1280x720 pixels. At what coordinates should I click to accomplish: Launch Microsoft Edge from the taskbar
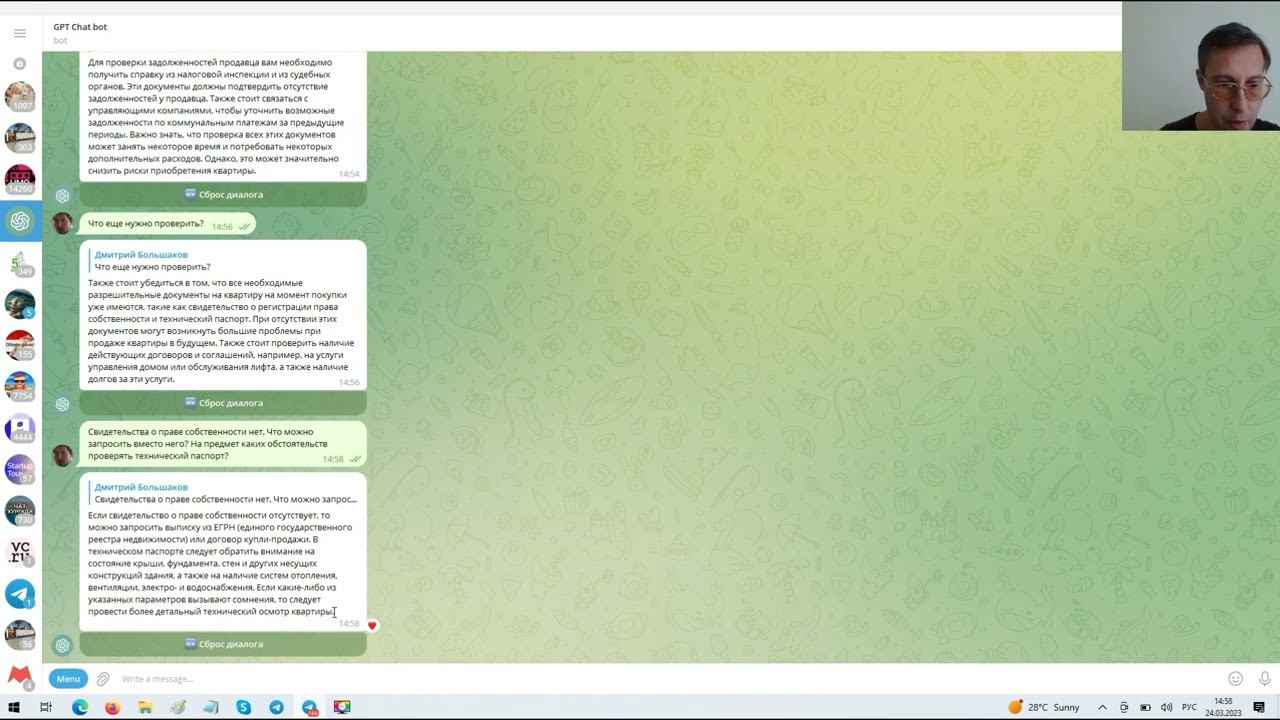[79, 707]
